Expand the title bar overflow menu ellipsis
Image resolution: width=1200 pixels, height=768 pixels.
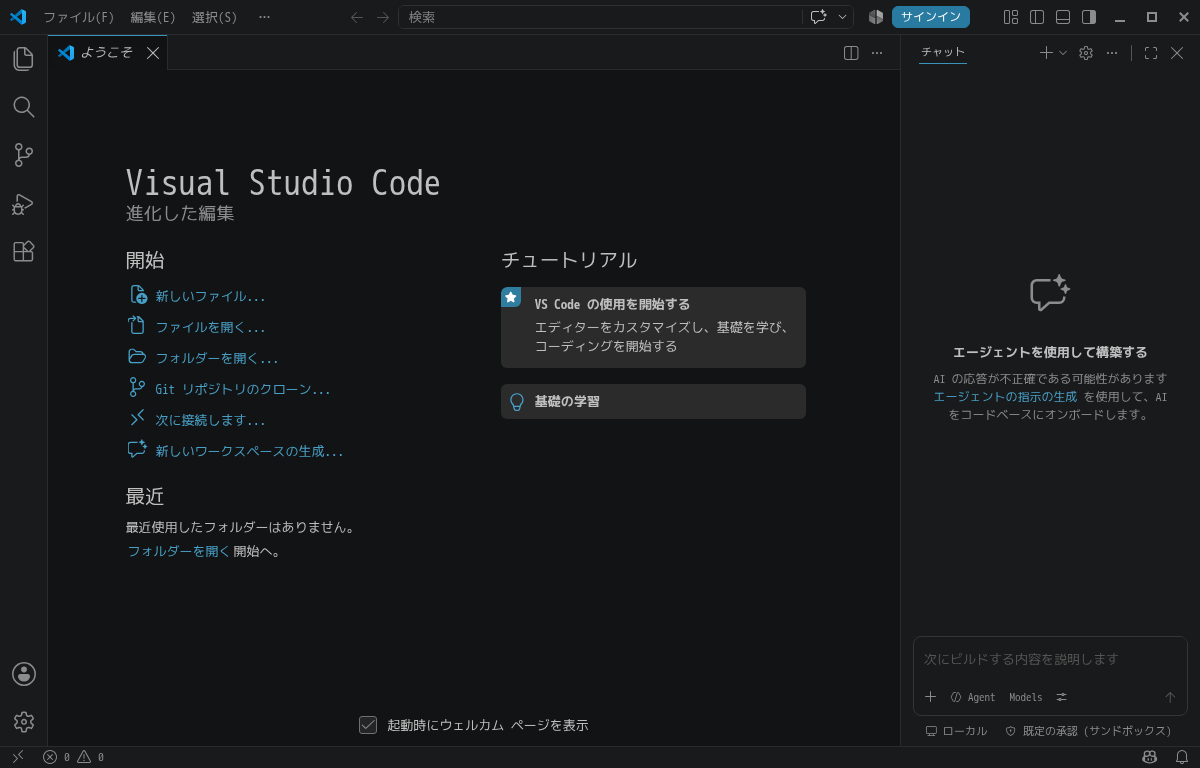coord(264,17)
